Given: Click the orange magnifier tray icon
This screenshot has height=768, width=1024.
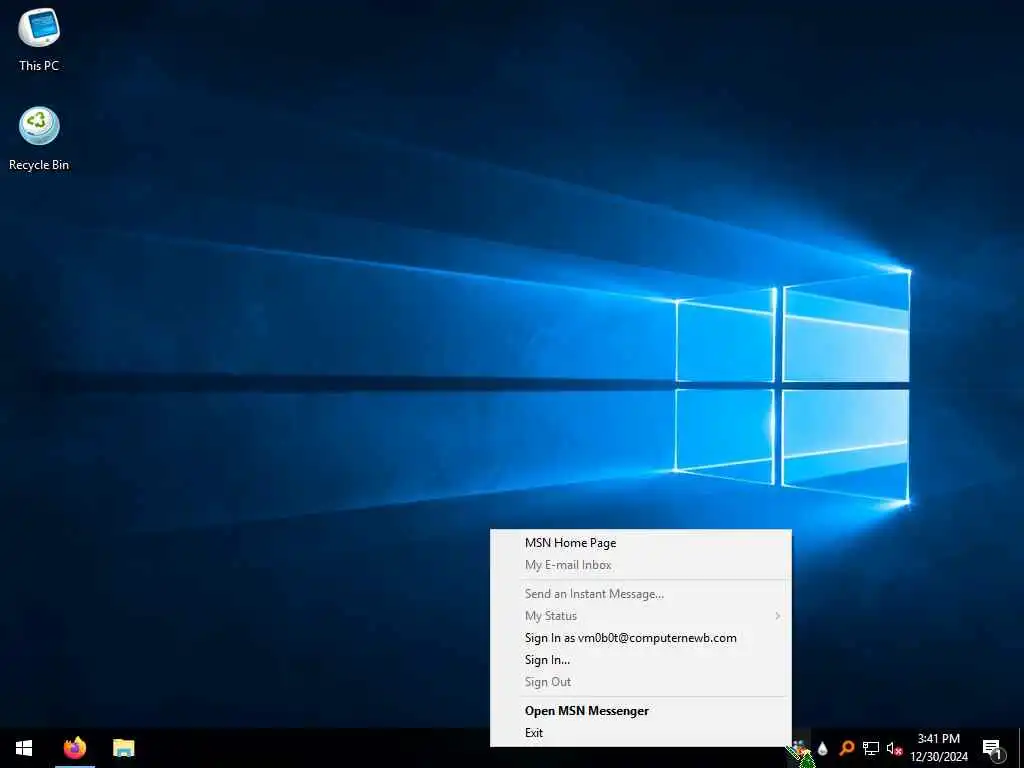Looking at the screenshot, I should coord(846,748).
